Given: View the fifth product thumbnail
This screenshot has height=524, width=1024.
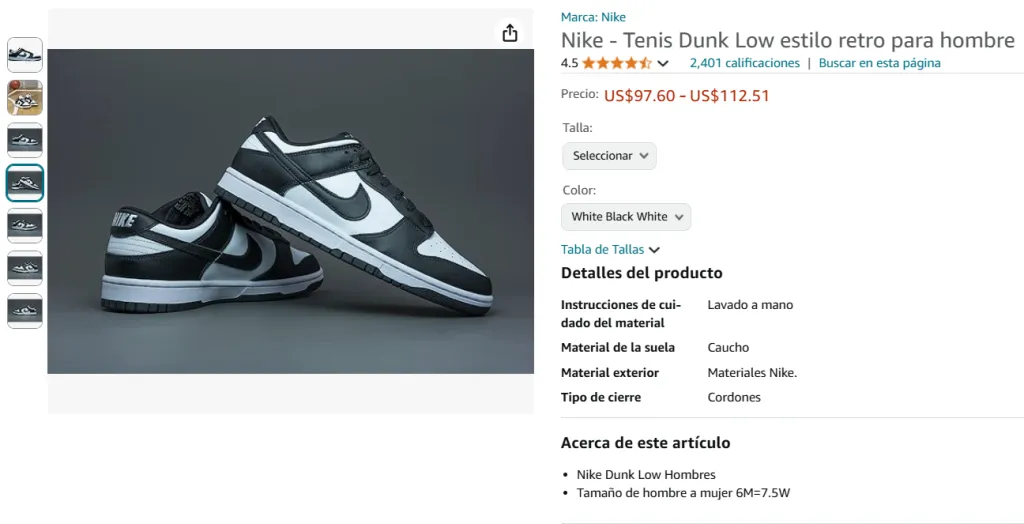Looking at the screenshot, I should [25, 225].
